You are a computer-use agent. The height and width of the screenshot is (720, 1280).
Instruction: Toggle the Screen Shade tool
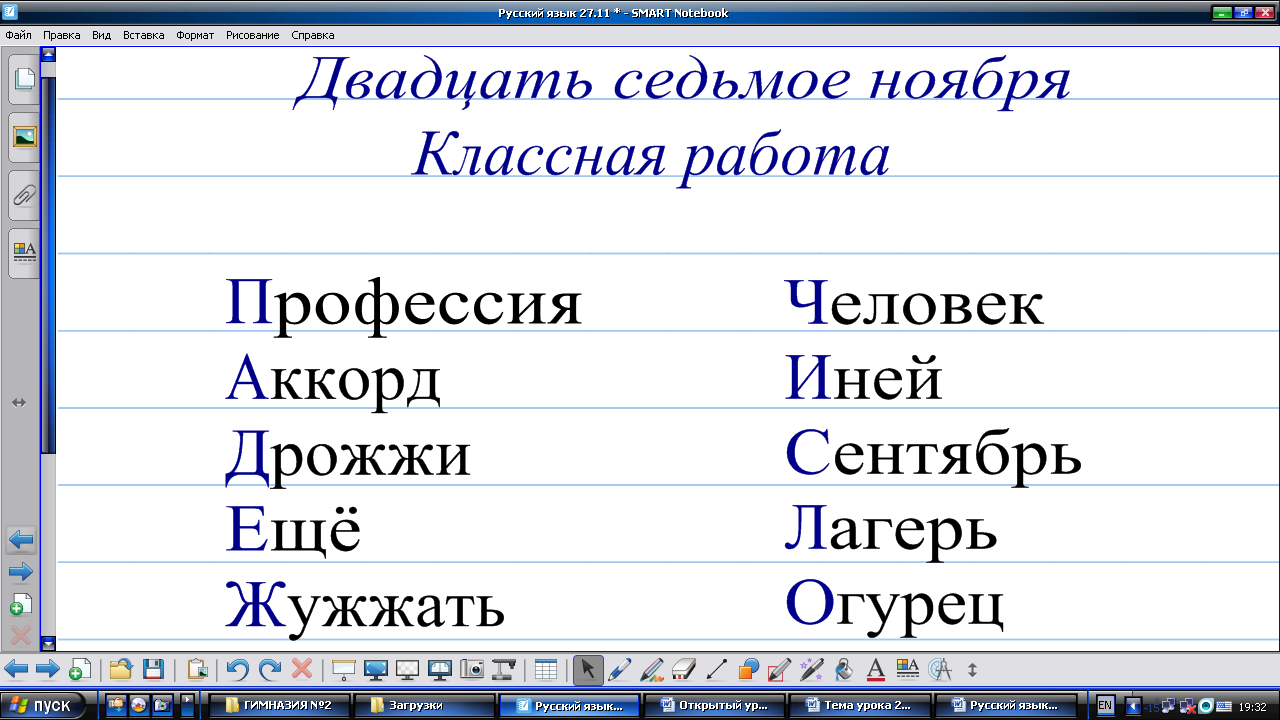coord(343,669)
